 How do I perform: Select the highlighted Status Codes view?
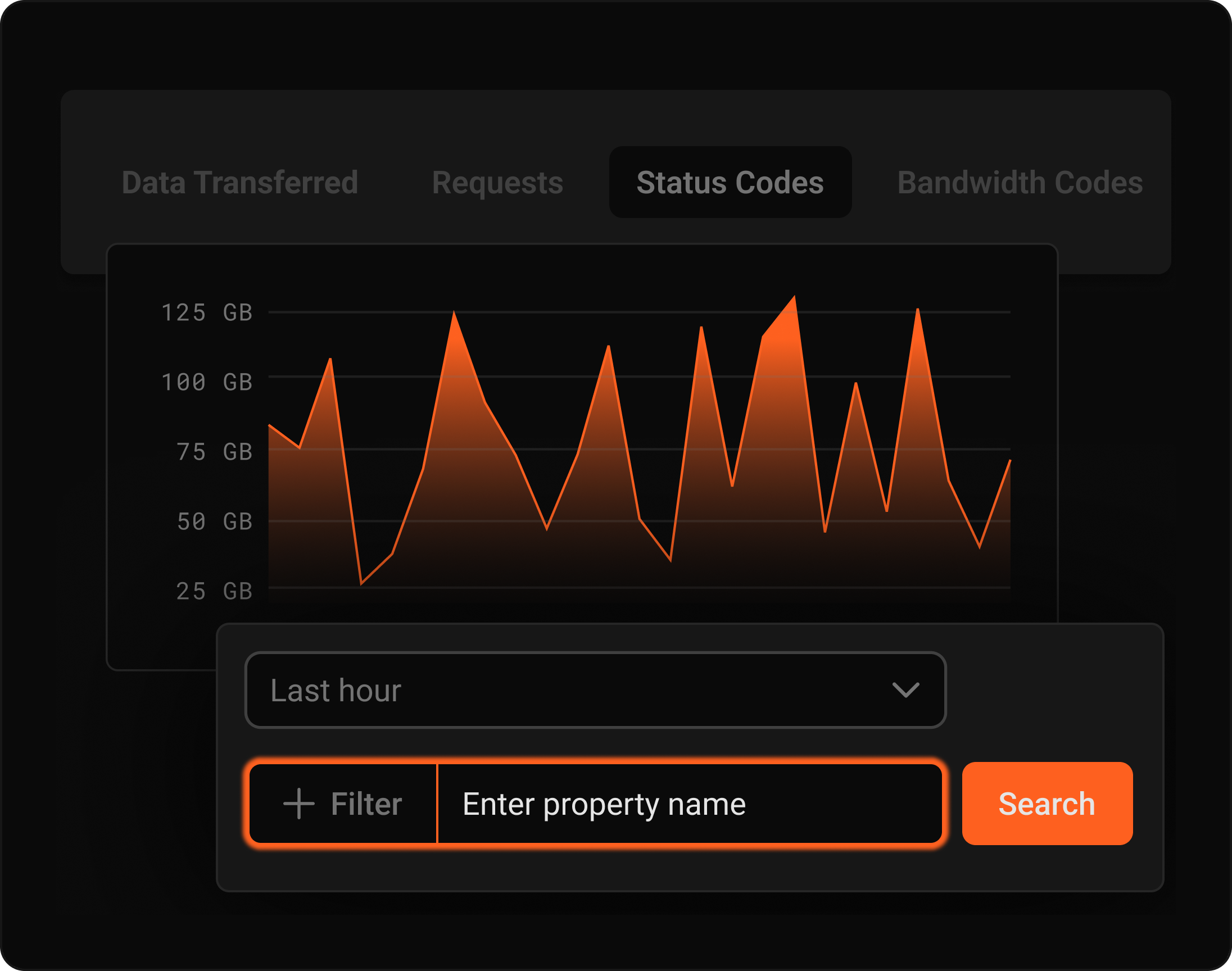pyautogui.click(x=730, y=183)
